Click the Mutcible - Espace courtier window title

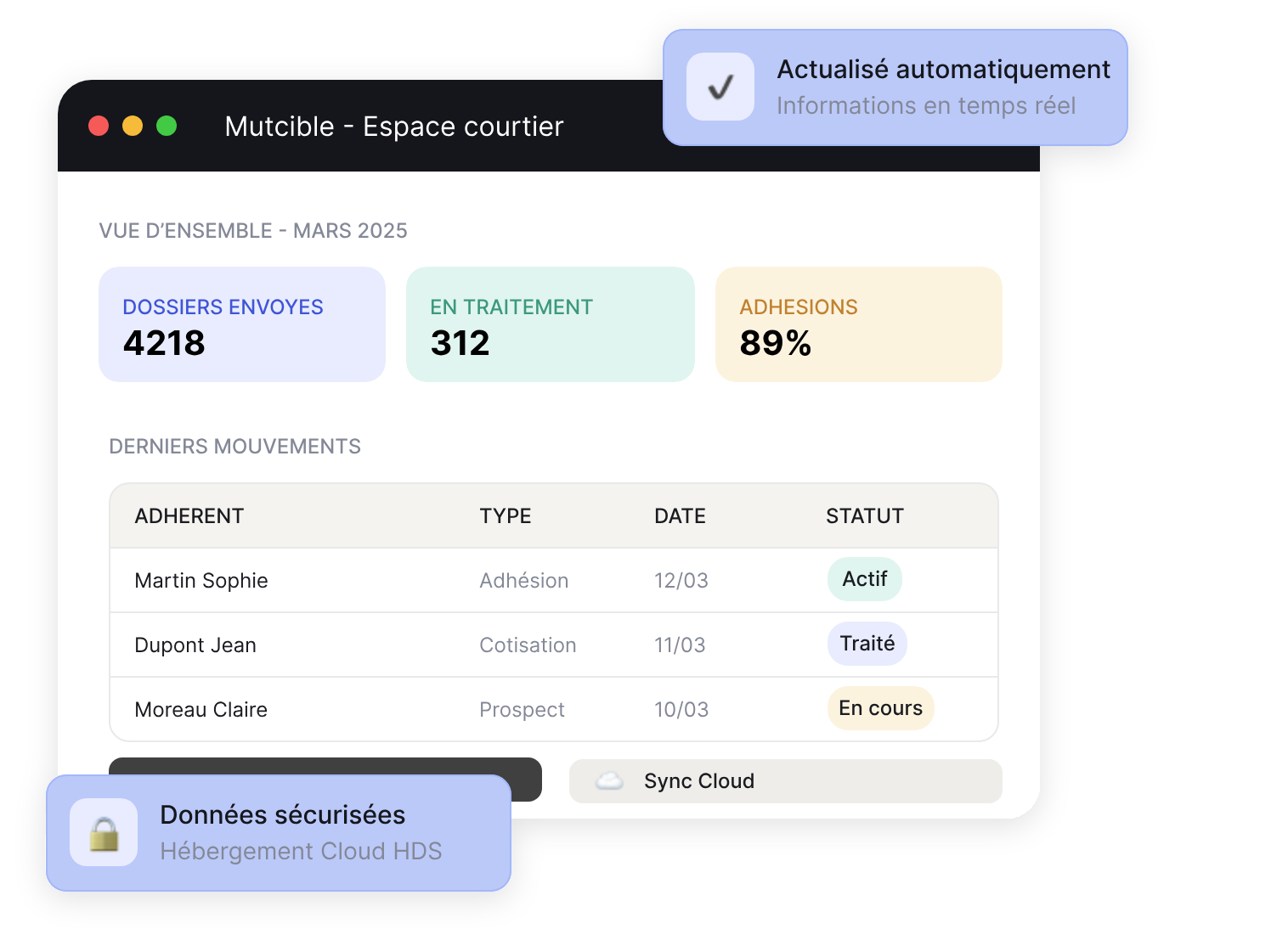(394, 127)
